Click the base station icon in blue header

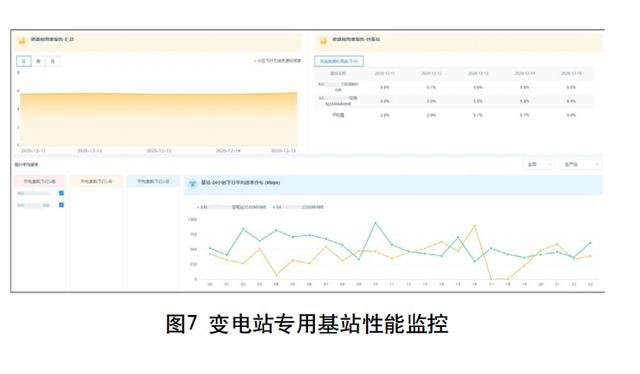click(192, 184)
